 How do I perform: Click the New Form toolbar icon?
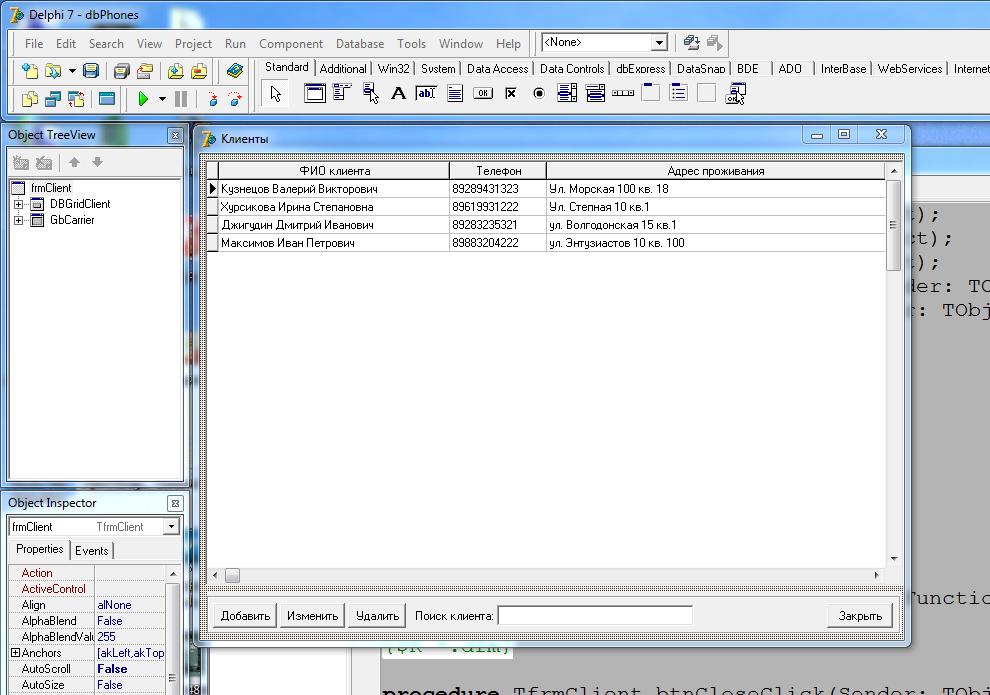coord(107,99)
